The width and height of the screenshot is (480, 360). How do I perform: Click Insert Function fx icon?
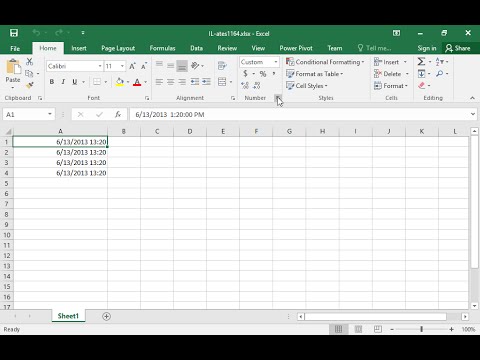click(x=118, y=114)
